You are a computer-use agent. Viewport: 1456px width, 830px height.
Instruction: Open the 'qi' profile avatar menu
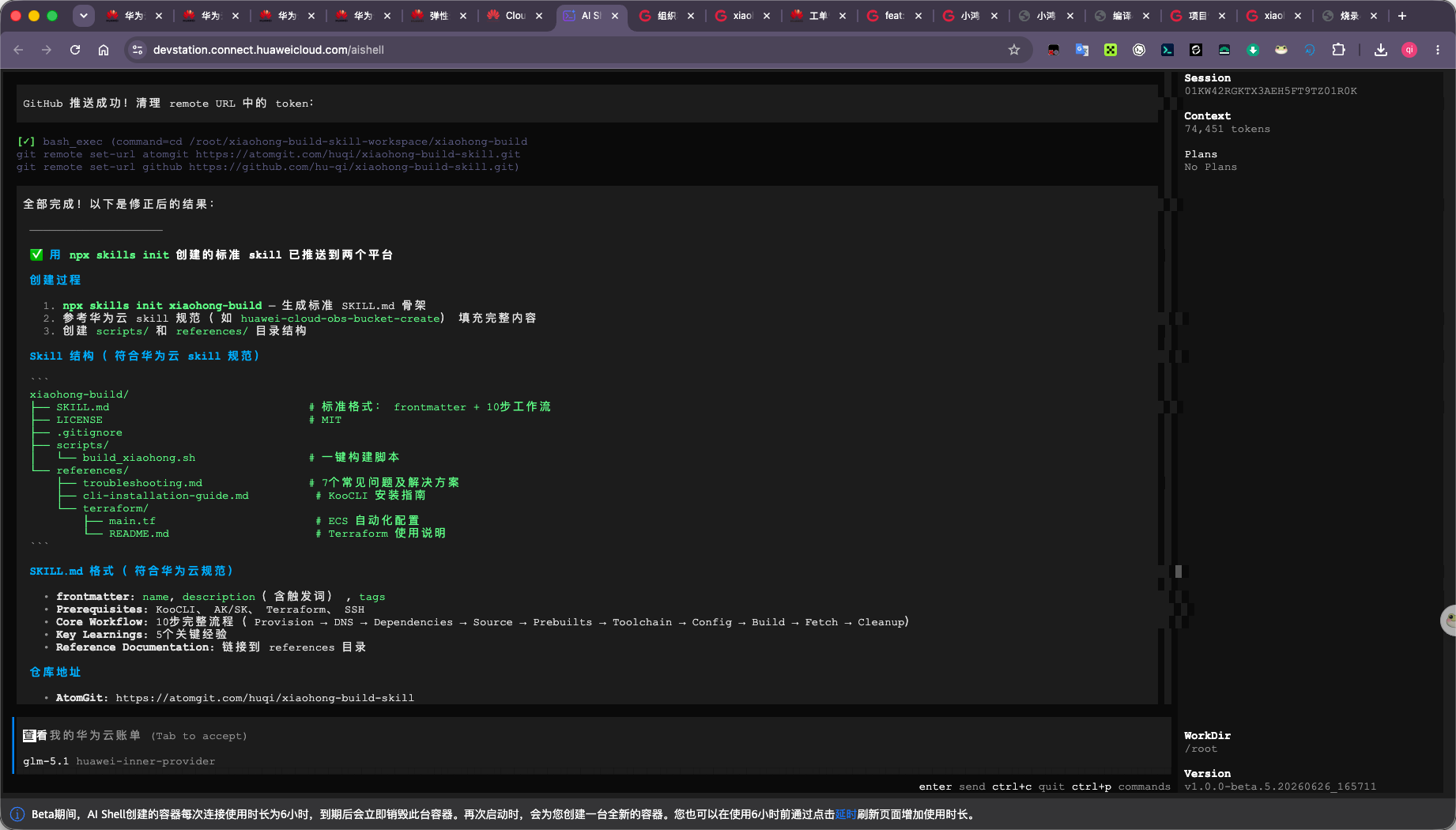tap(1409, 50)
